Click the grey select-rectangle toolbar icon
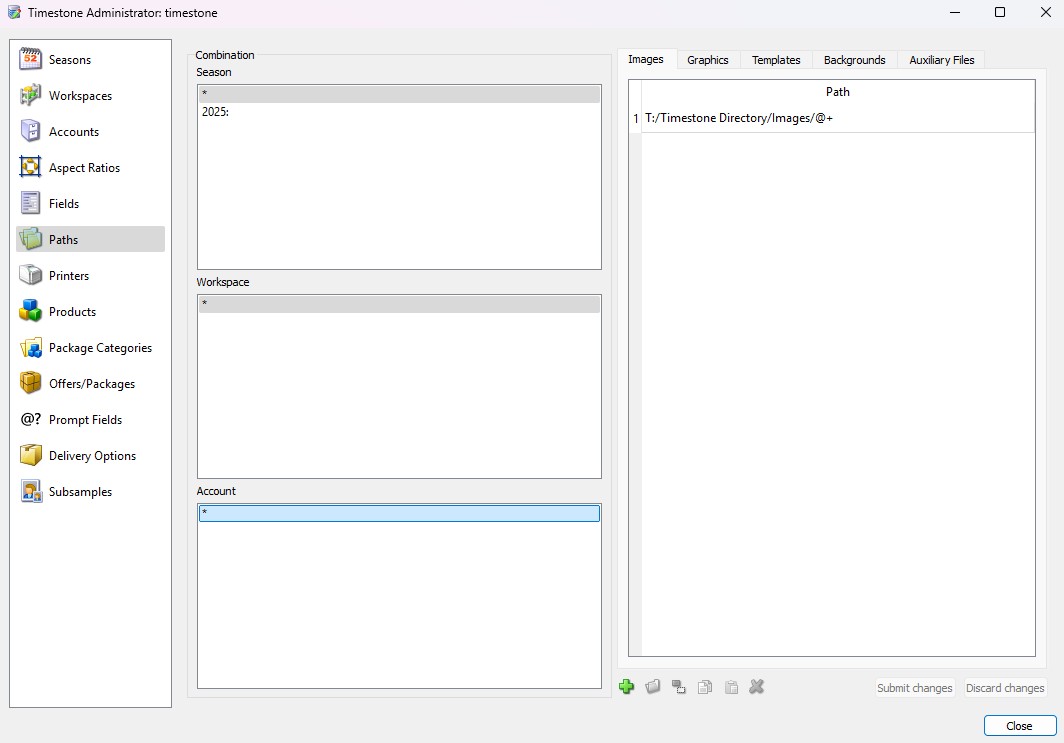This screenshot has width=1064, height=743. click(679, 687)
